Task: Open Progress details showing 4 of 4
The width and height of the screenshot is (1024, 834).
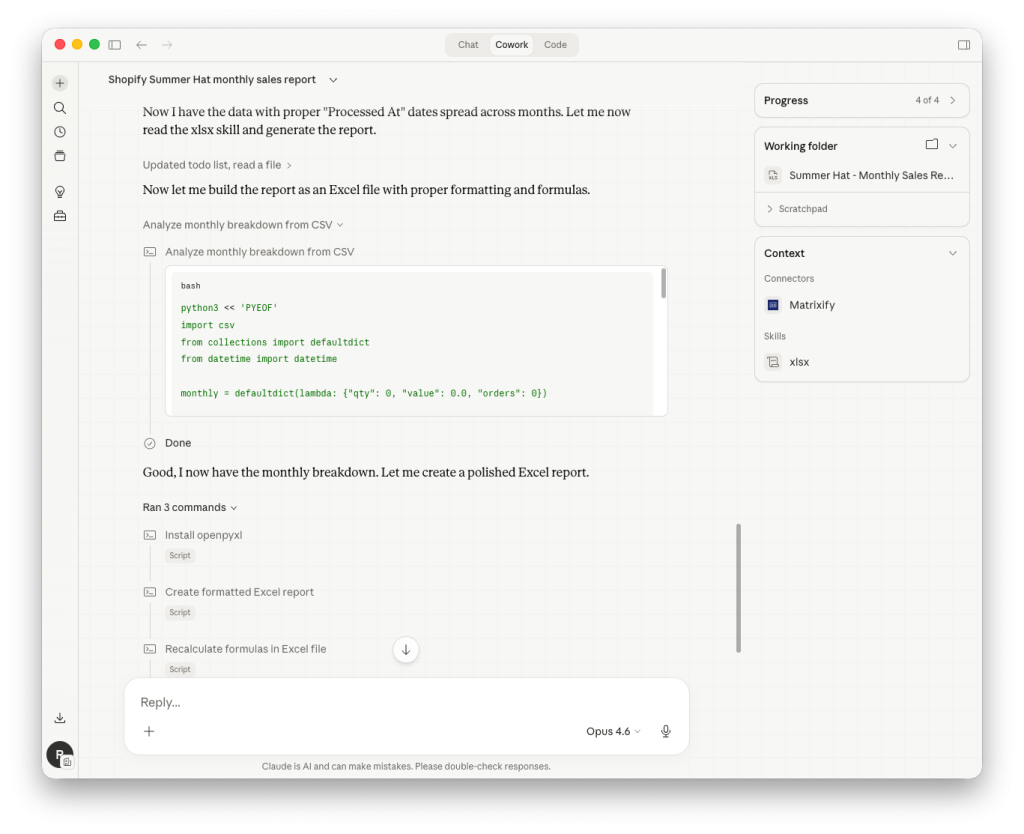Action: pyautogui.click(x=861, y=100)
